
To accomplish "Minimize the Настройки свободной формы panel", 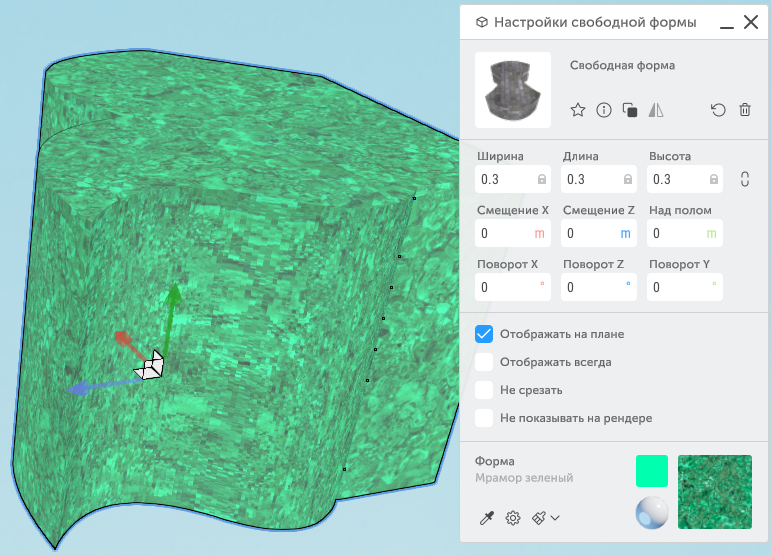I will (727, 27).
